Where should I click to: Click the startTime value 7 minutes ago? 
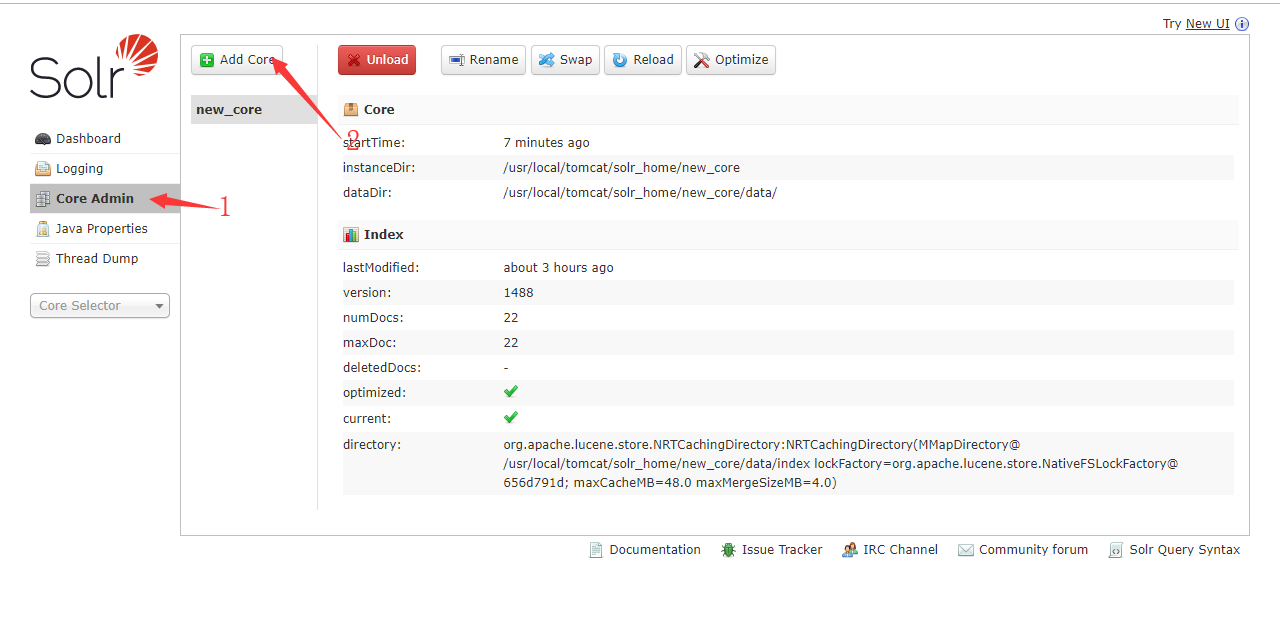[x=547, y=143]
